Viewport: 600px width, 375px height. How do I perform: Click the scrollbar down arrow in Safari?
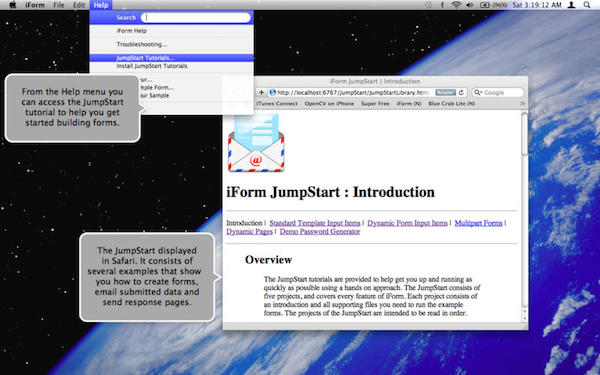525,318
